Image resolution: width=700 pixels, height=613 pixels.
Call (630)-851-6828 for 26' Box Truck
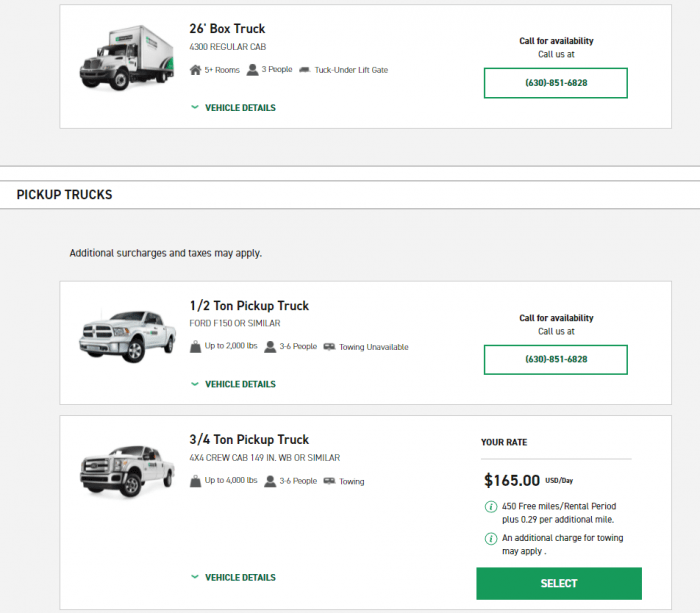click(555, 83)
